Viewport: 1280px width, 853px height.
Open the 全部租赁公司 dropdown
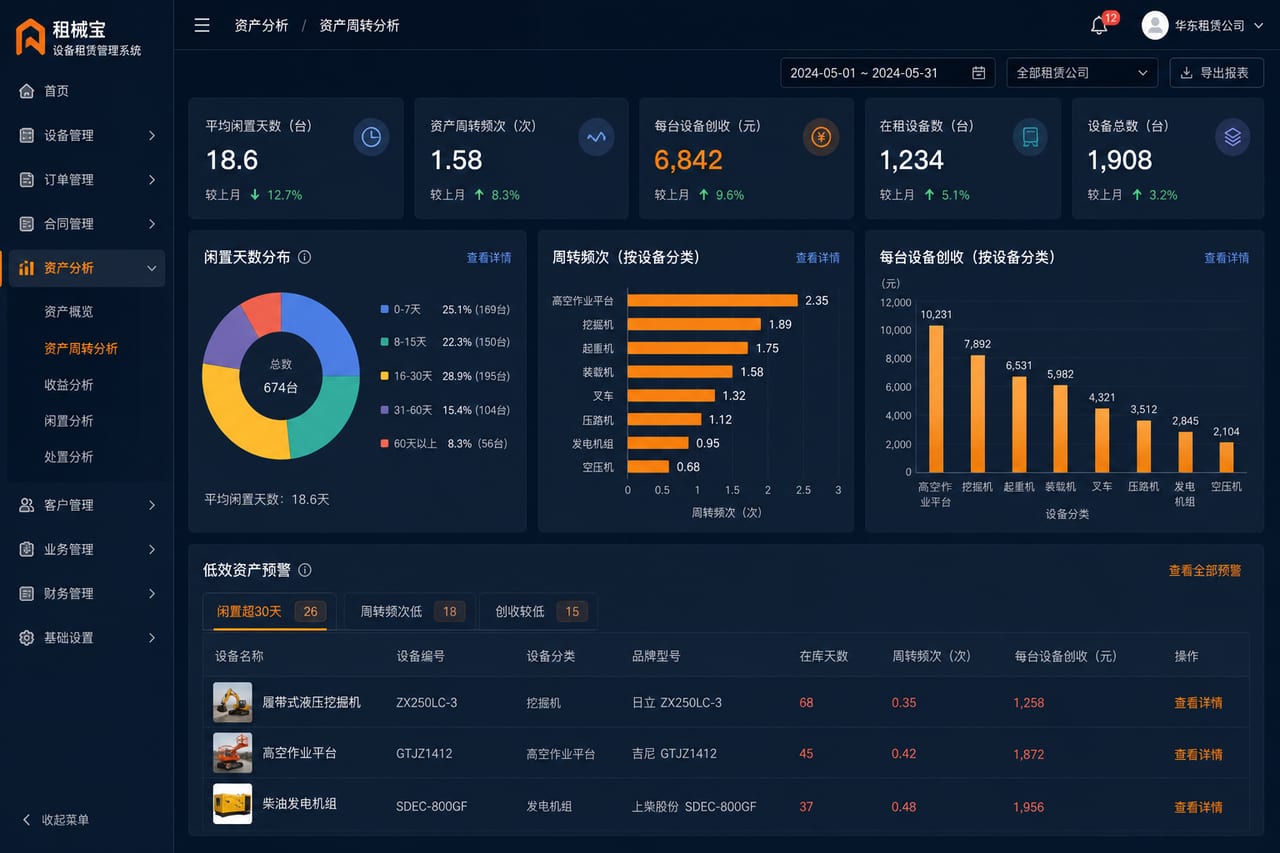tap(1082, 73)
